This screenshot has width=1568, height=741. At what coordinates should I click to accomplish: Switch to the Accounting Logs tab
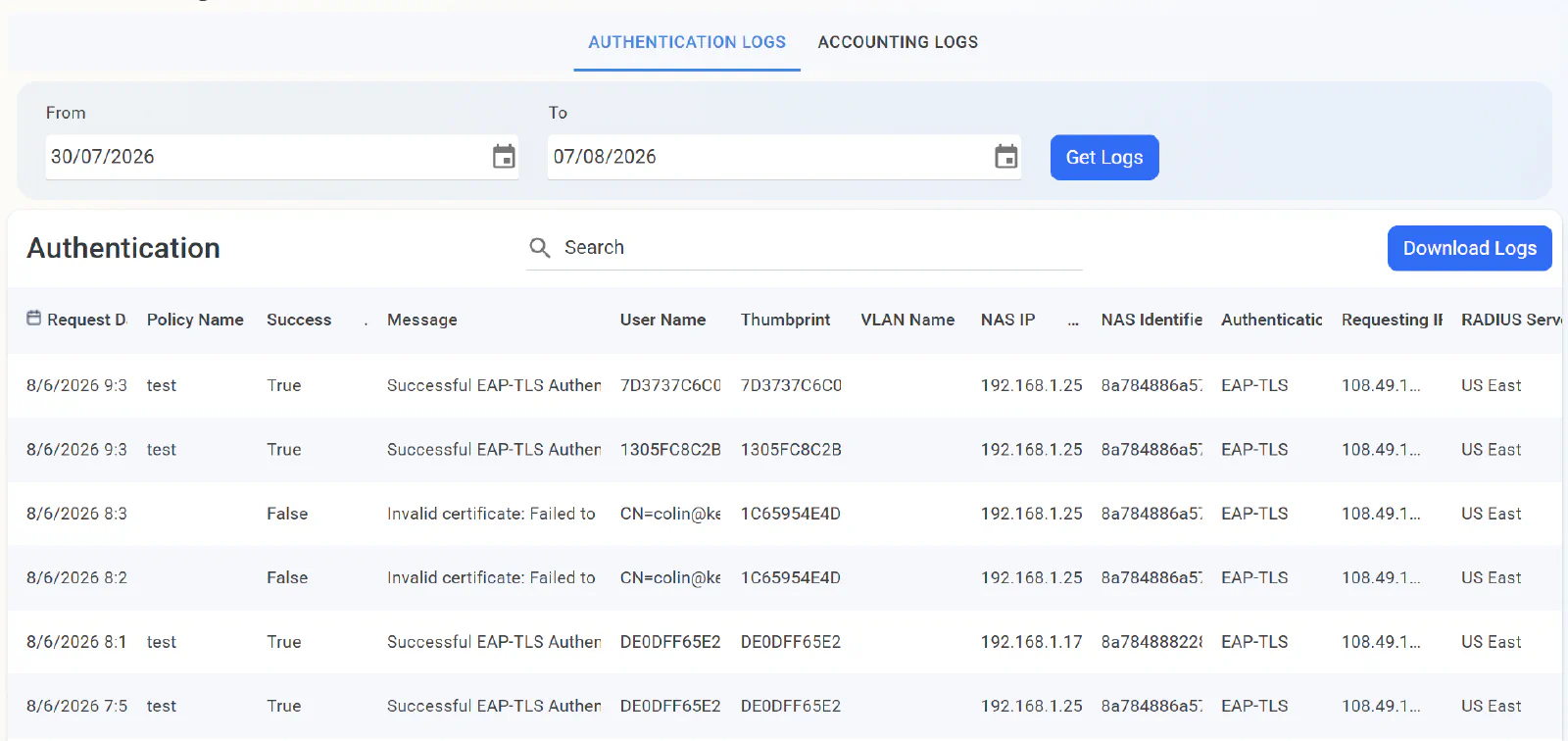tap(898, 42)
